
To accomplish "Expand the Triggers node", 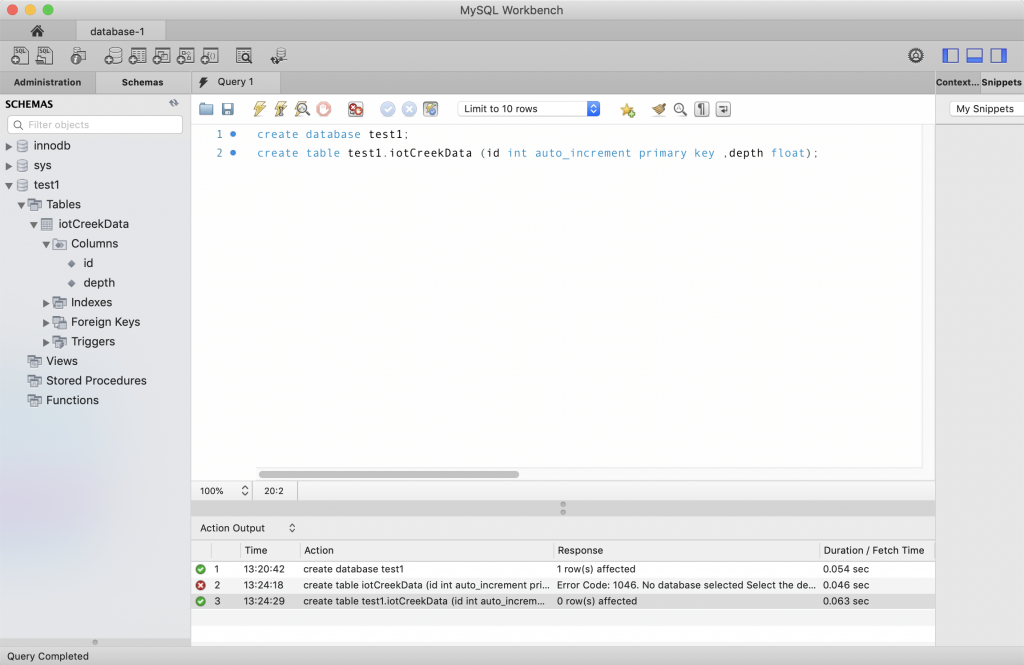I will pos(46,342).
